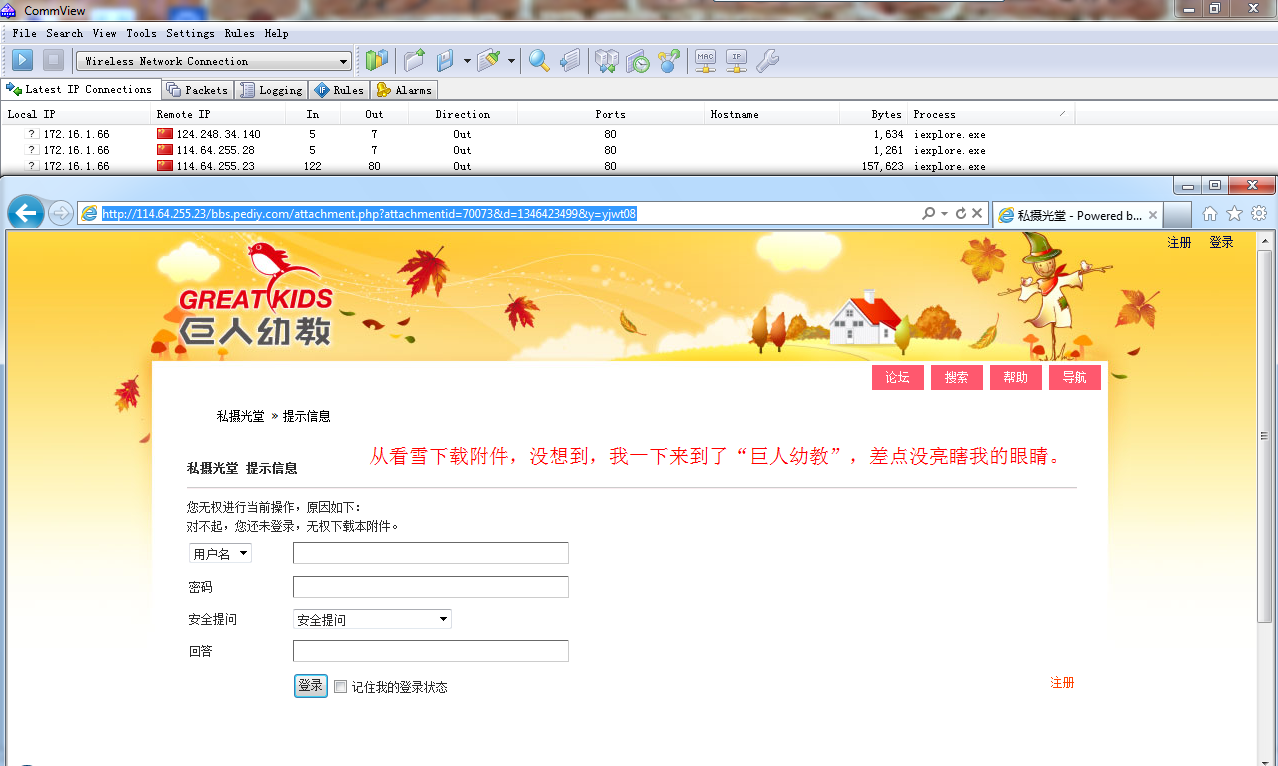The width and height of the screenshot is (1278, 766).
Task: Select the row with remote IP 114.64.255.23
Action: (x=538, y=166)
